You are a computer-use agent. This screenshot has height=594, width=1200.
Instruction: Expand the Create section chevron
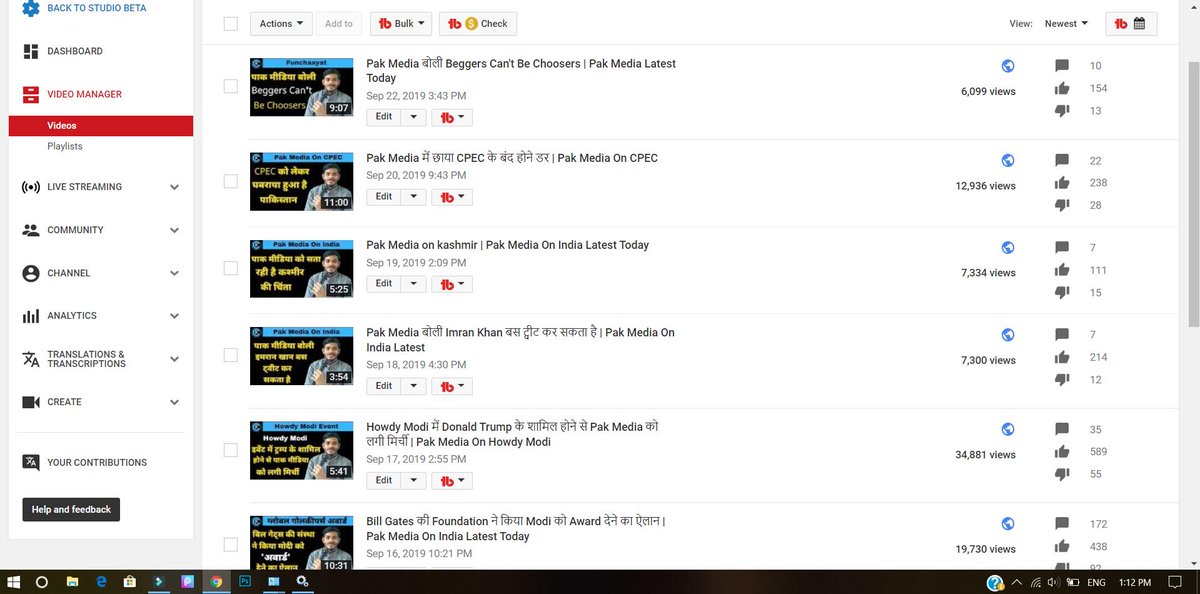click(x=174, y=402)
